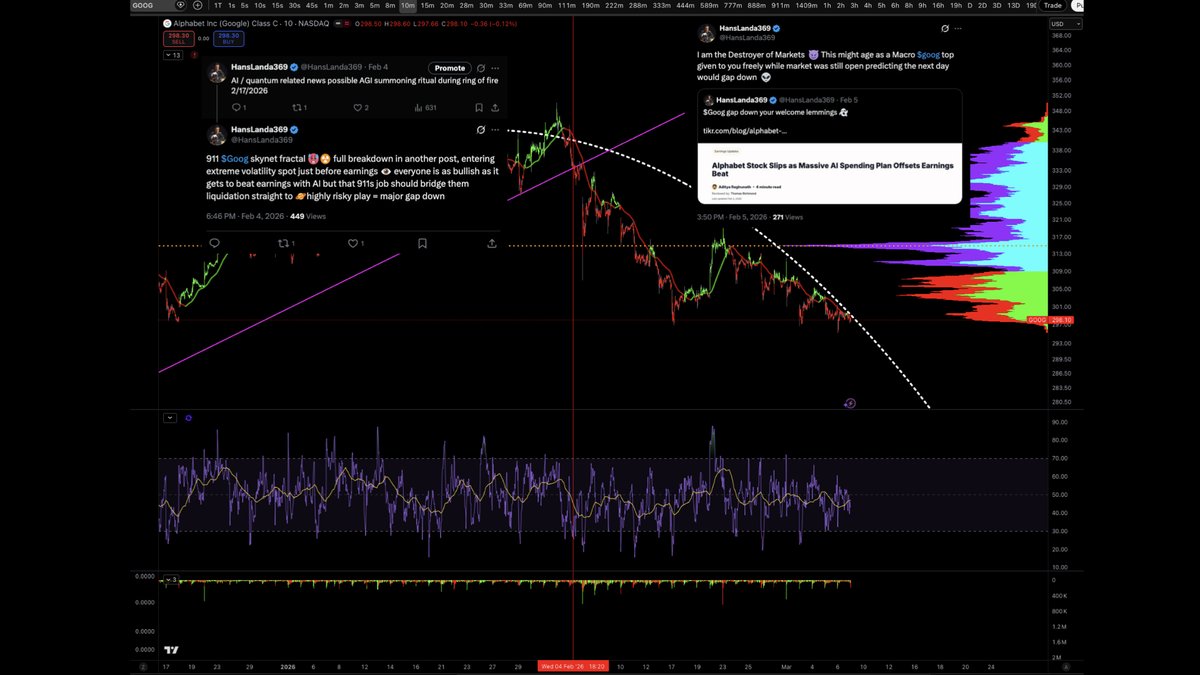Select the 1T tick interval
This screenshot has width=1200, height=675.
[218, 5]
